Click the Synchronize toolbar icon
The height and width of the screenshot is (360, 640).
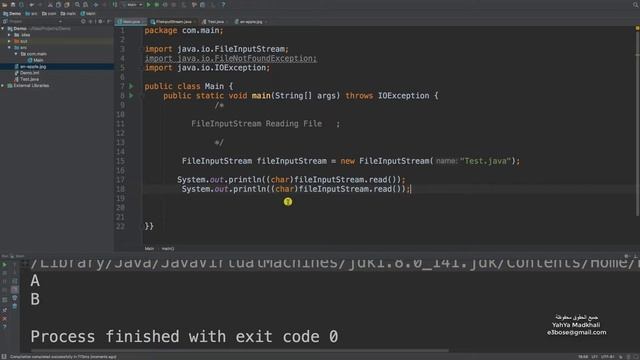[x=21, y=4]
